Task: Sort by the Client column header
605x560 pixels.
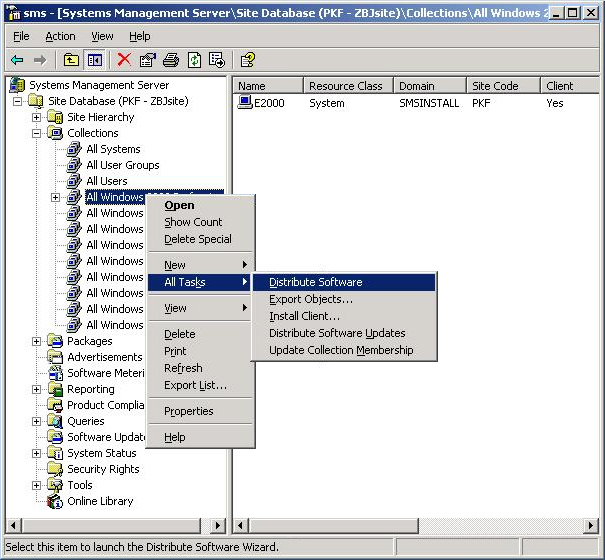Action: [570, 86]
